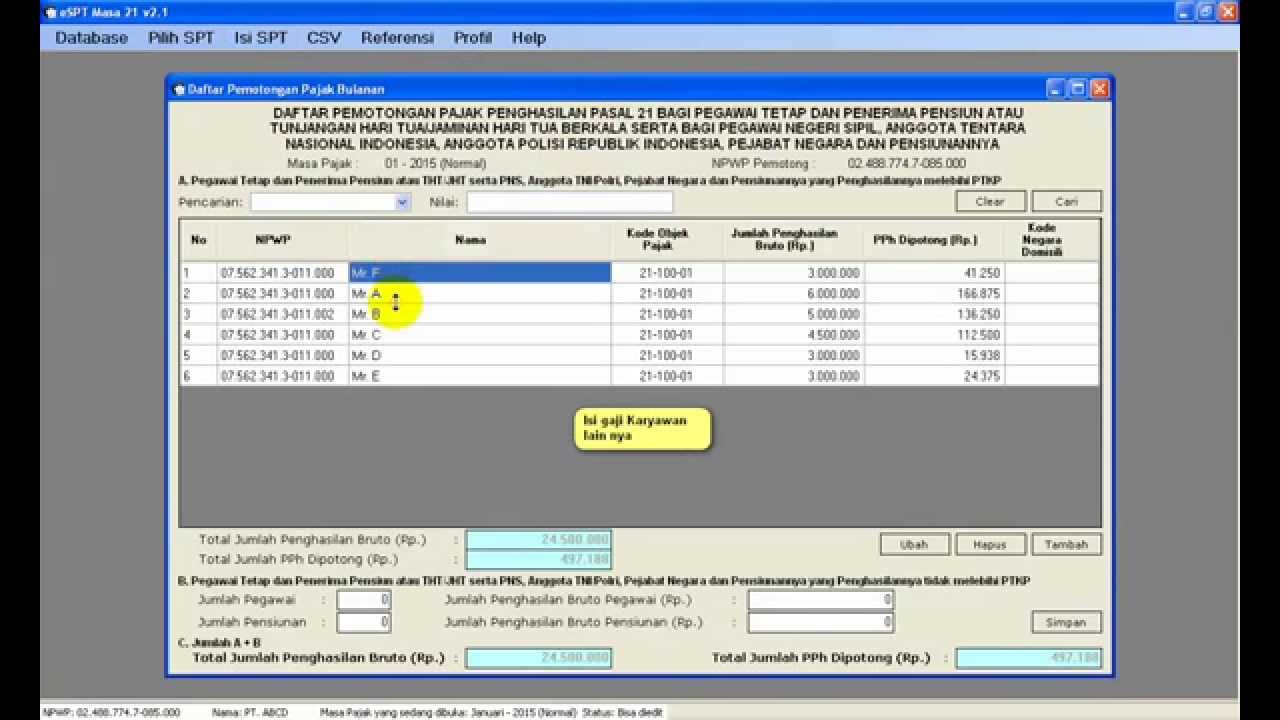Select the Mr. A name cell
Image resolution: width=1280 pixels, height=720 pixels.
[479, 294]
